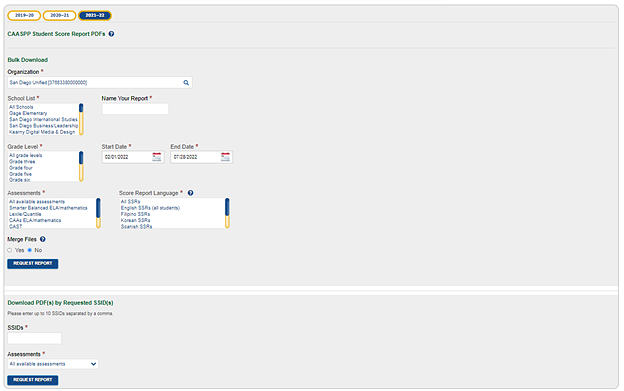
Task: Select Grade four option
Action: [x=21, y=168]
